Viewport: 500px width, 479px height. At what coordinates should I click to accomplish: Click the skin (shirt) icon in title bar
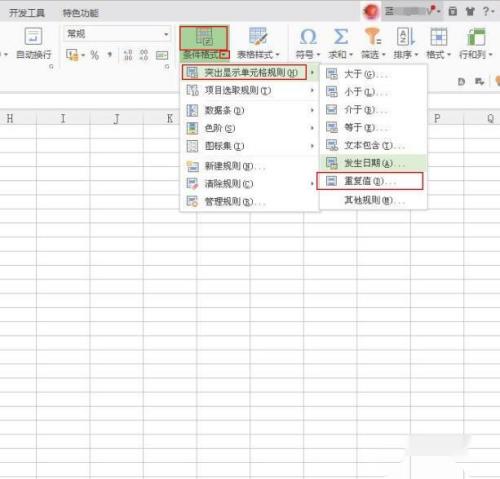470,11
